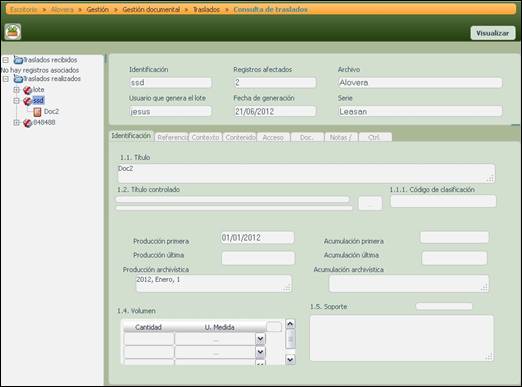
Task: Click the Identificación field containing ssd
Action: click(x=170, y=83)
